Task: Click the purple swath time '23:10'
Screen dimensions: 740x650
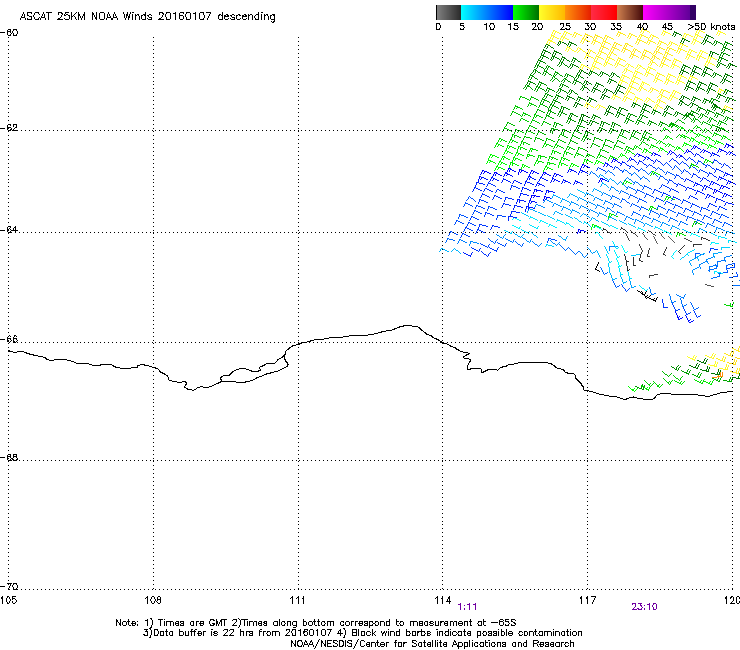Action: [644, 607]
